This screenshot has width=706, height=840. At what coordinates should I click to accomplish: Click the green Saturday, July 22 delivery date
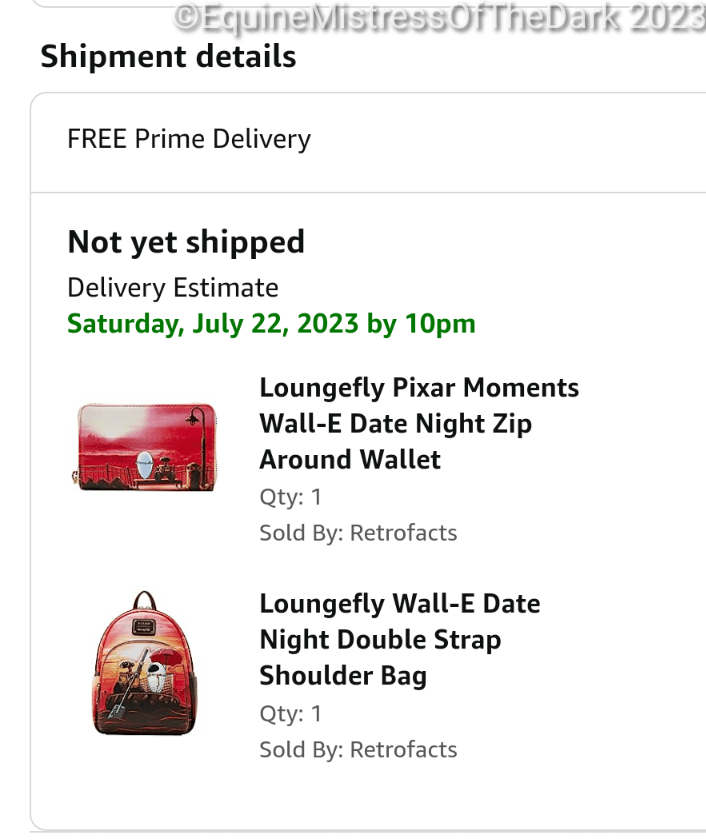coord(271,324)
